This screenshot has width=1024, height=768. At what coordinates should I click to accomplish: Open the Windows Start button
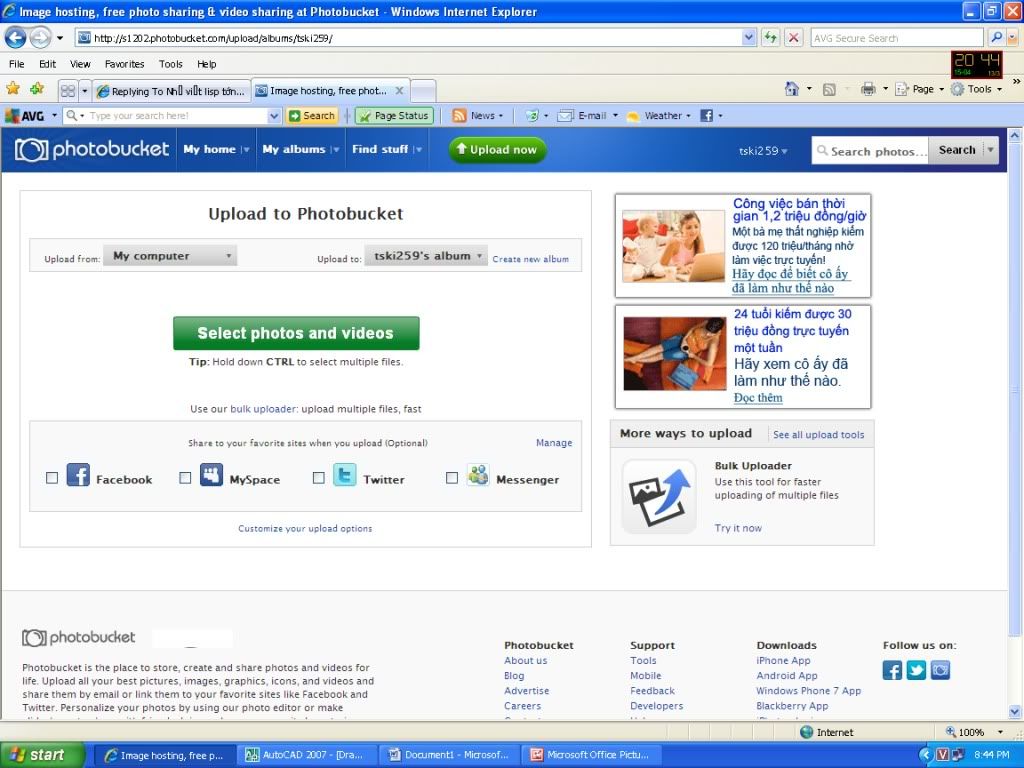43,755
